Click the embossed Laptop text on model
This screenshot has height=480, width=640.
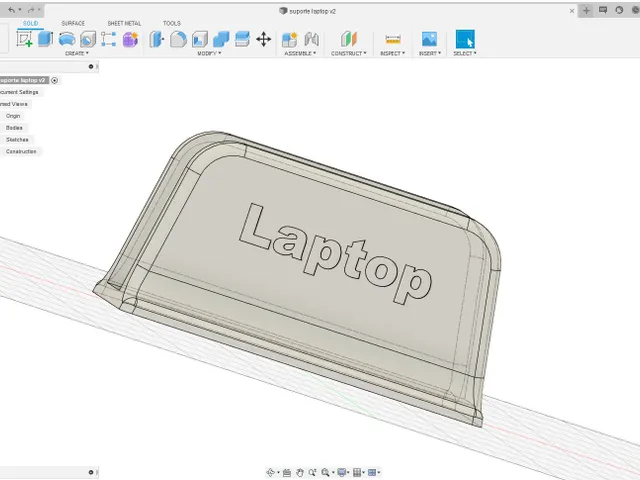click(335, 253)
